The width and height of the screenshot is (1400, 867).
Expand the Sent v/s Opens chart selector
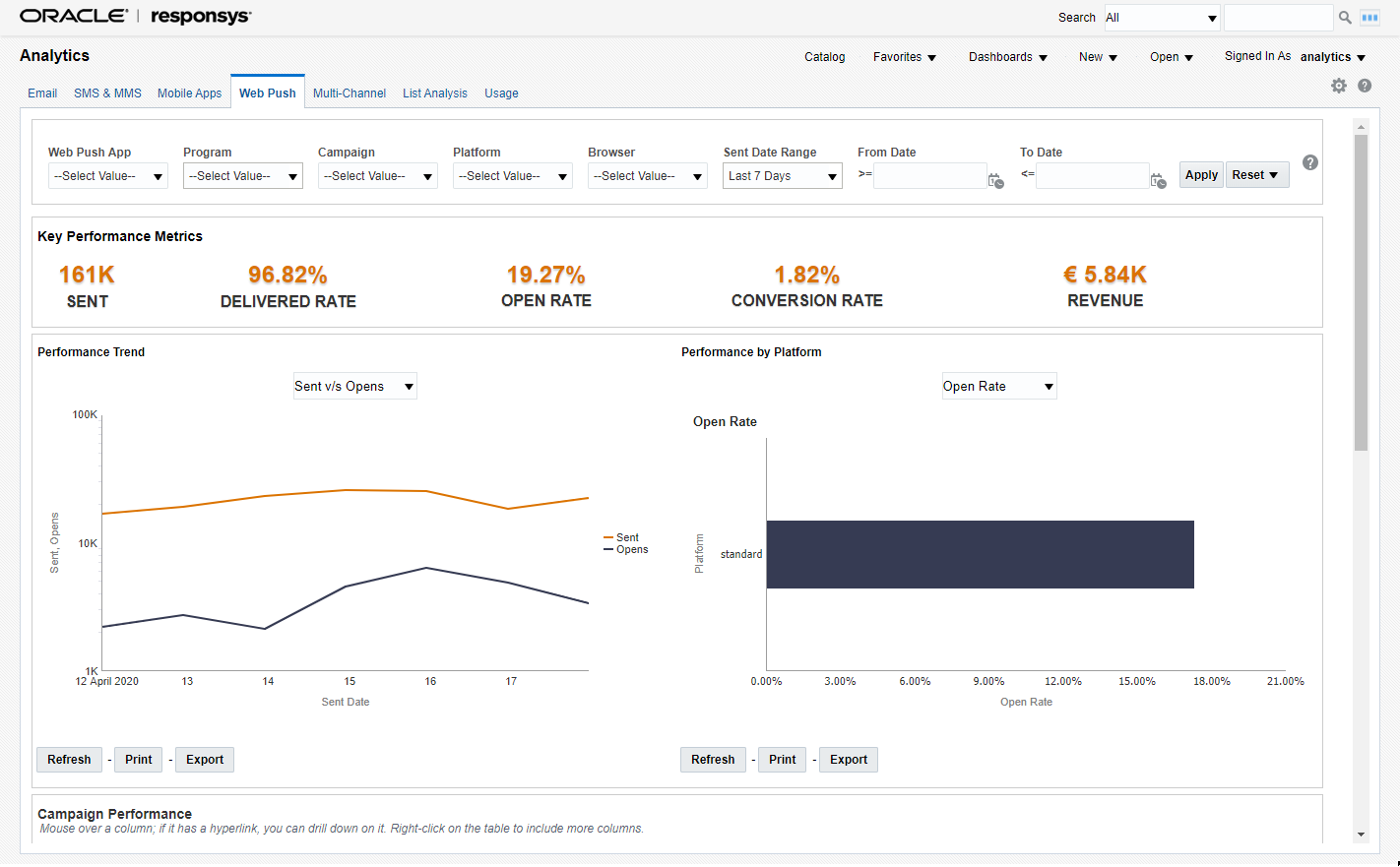[354, 387]
